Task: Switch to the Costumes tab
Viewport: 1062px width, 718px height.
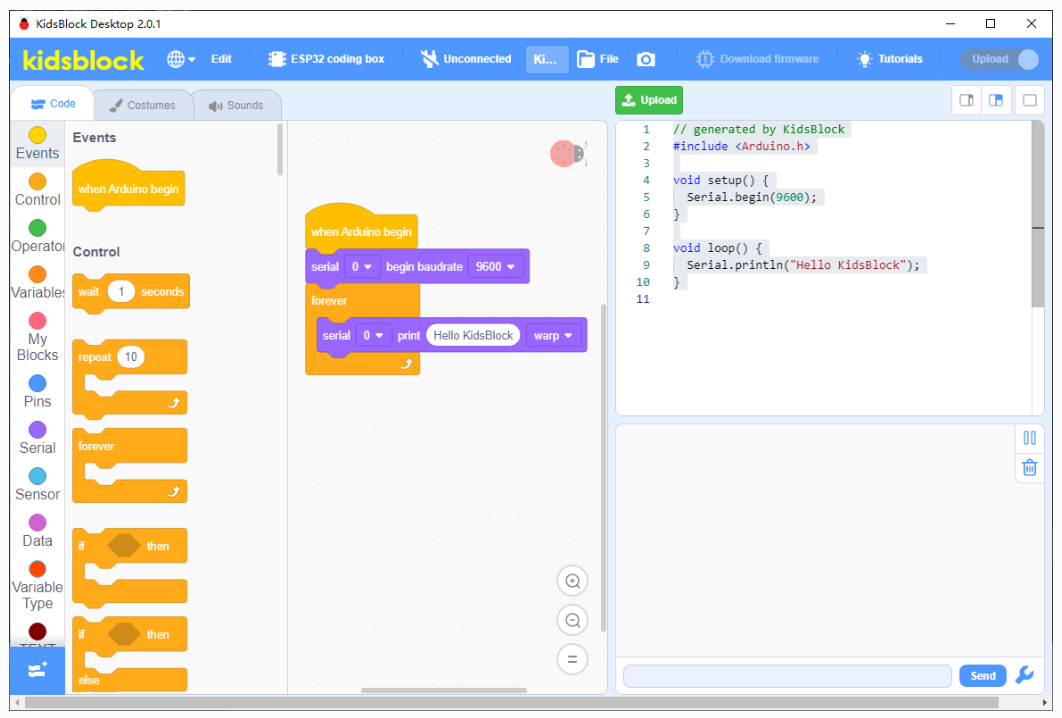Action: 143,105
